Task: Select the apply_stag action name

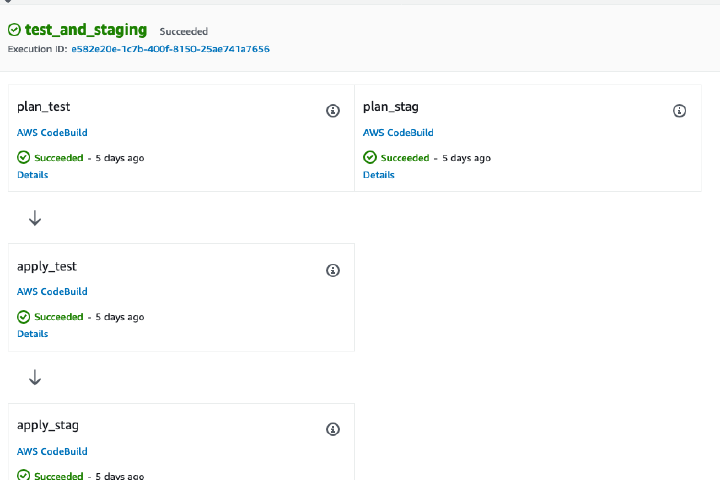Action: click(x=47, y=425)
